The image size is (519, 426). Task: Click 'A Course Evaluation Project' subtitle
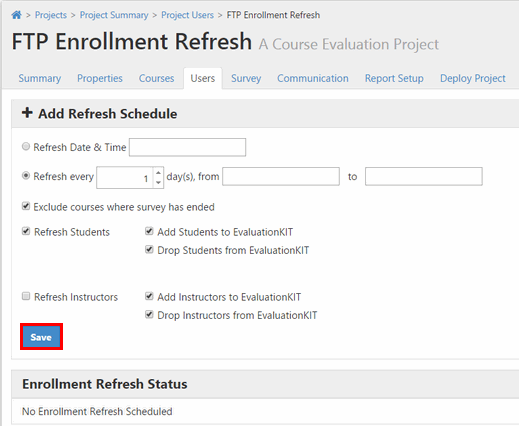pos(349,44)
